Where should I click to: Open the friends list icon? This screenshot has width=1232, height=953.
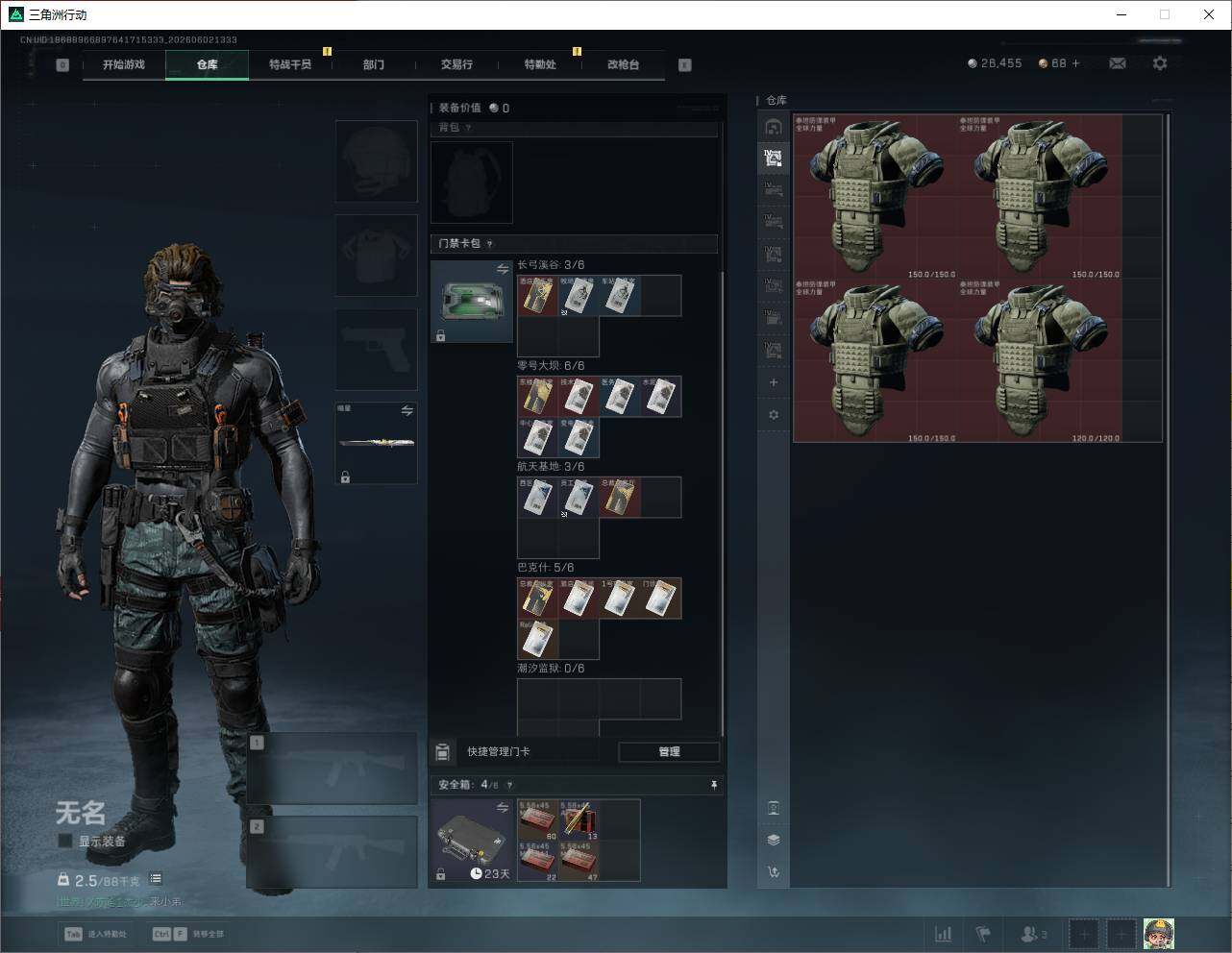pos(1033,934)
